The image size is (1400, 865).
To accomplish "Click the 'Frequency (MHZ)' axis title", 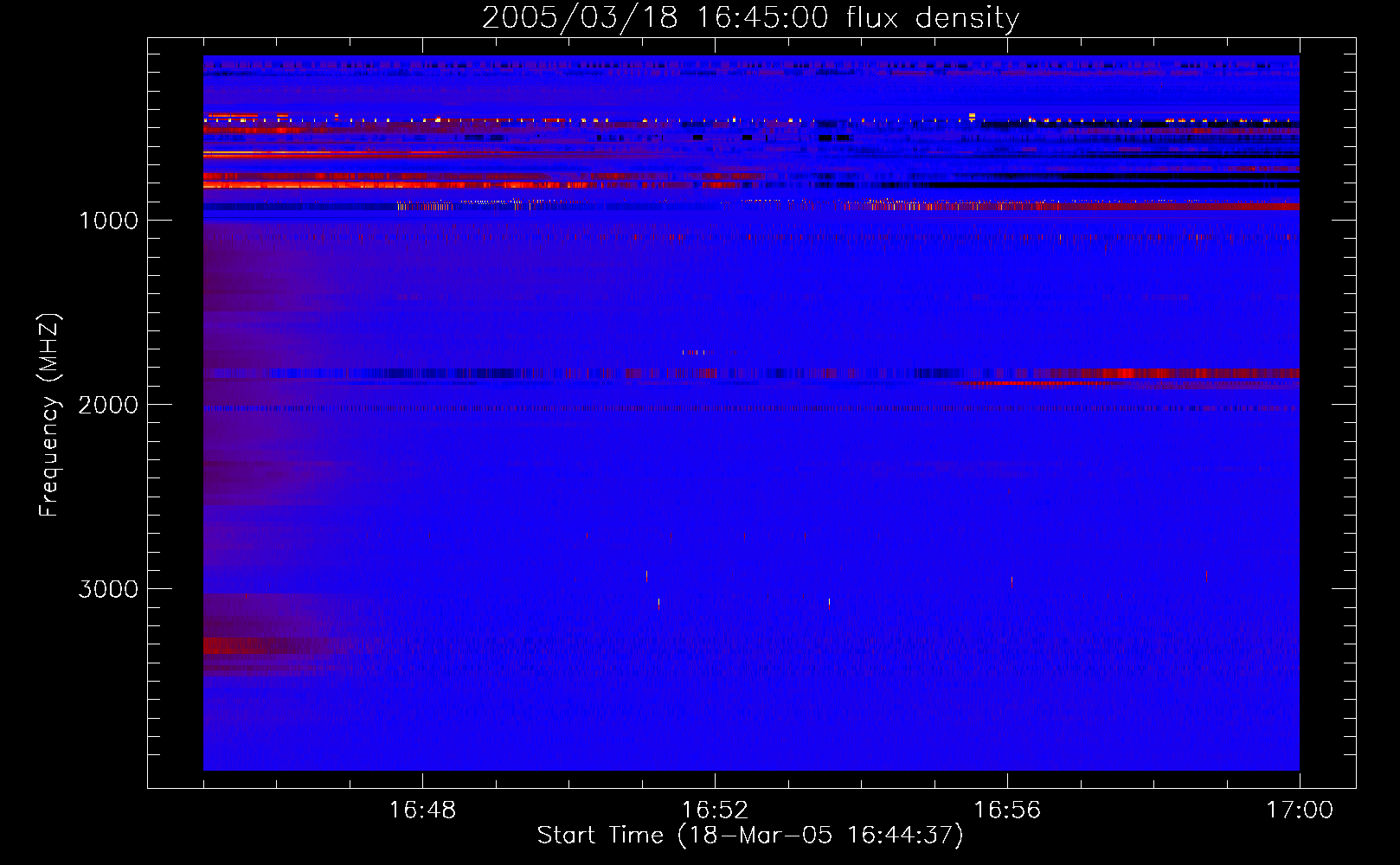I will click(x=49, y=415).
